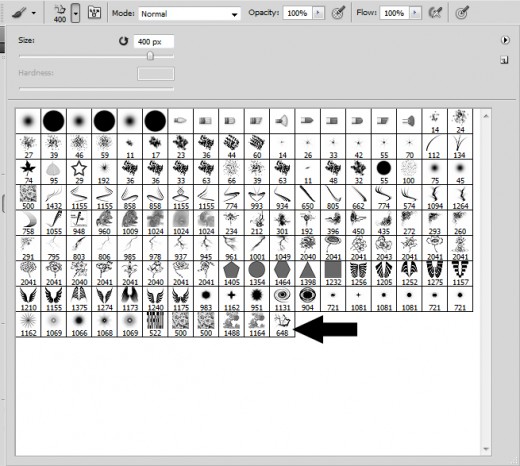Select the hexagon brush 1464
This screenshot has width=520, height=466.
282,274
